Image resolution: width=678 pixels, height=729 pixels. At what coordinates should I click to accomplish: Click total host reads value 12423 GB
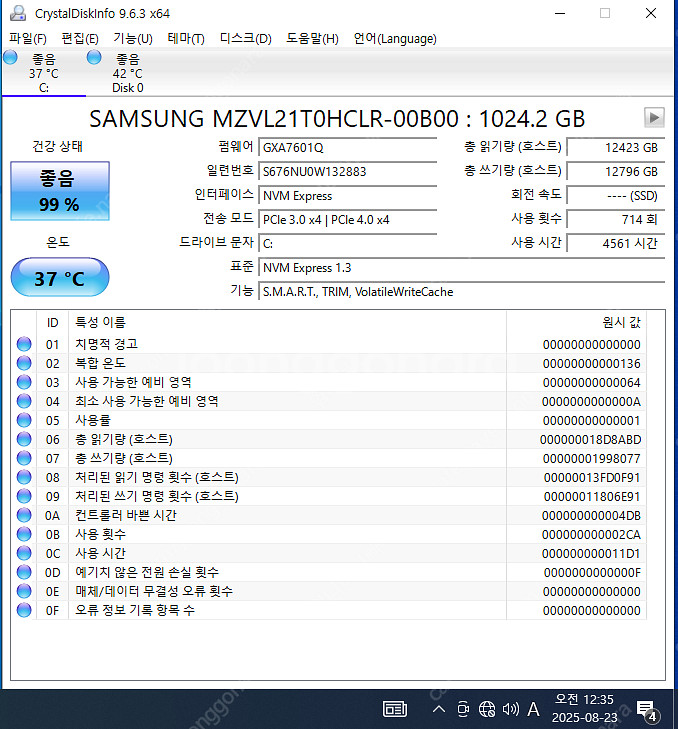click(x=616, y=147)
